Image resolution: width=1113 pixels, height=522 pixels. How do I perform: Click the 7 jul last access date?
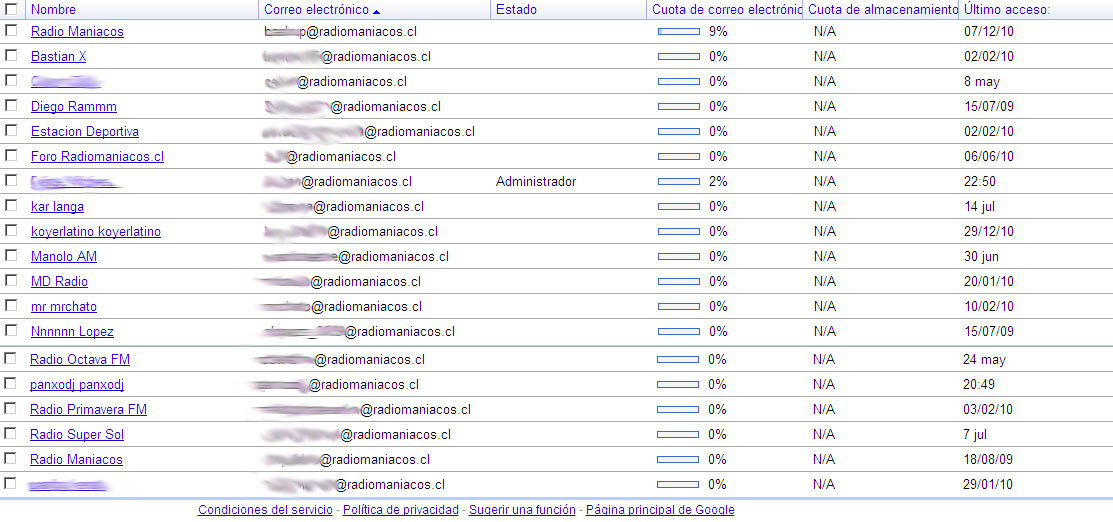click(975, 434)
